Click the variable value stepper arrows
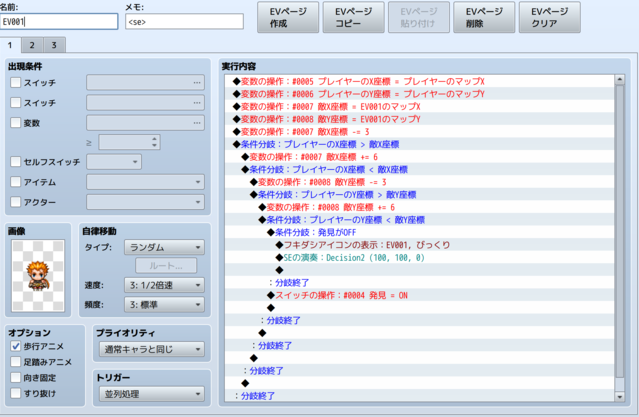Image resolution: width=639 pixels, height=417 pixels. [154, 142]
